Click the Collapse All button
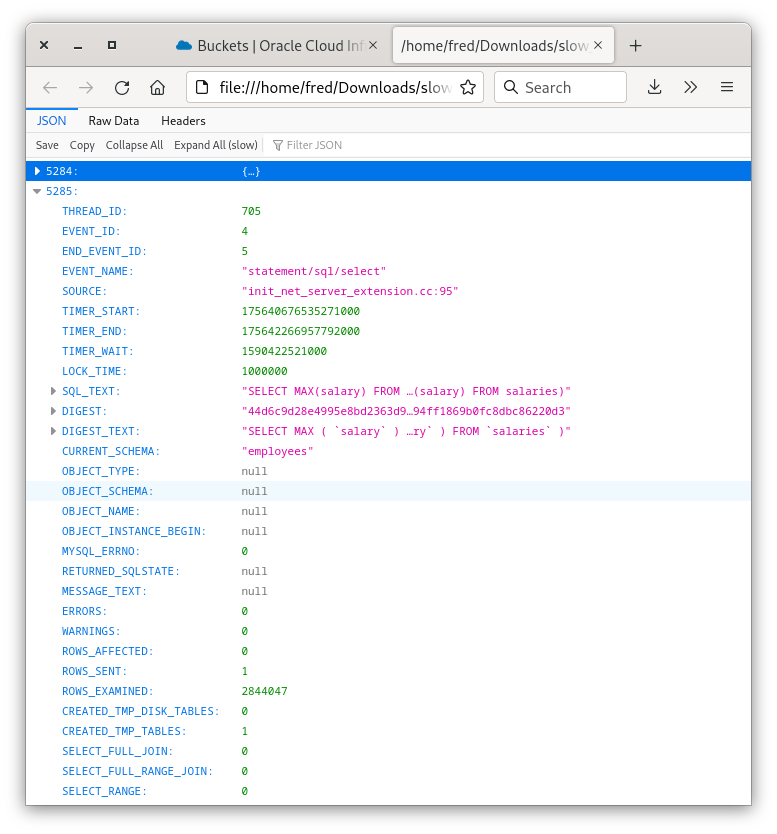The width and height of the screenshot is (777, 834). pos(134,145)
